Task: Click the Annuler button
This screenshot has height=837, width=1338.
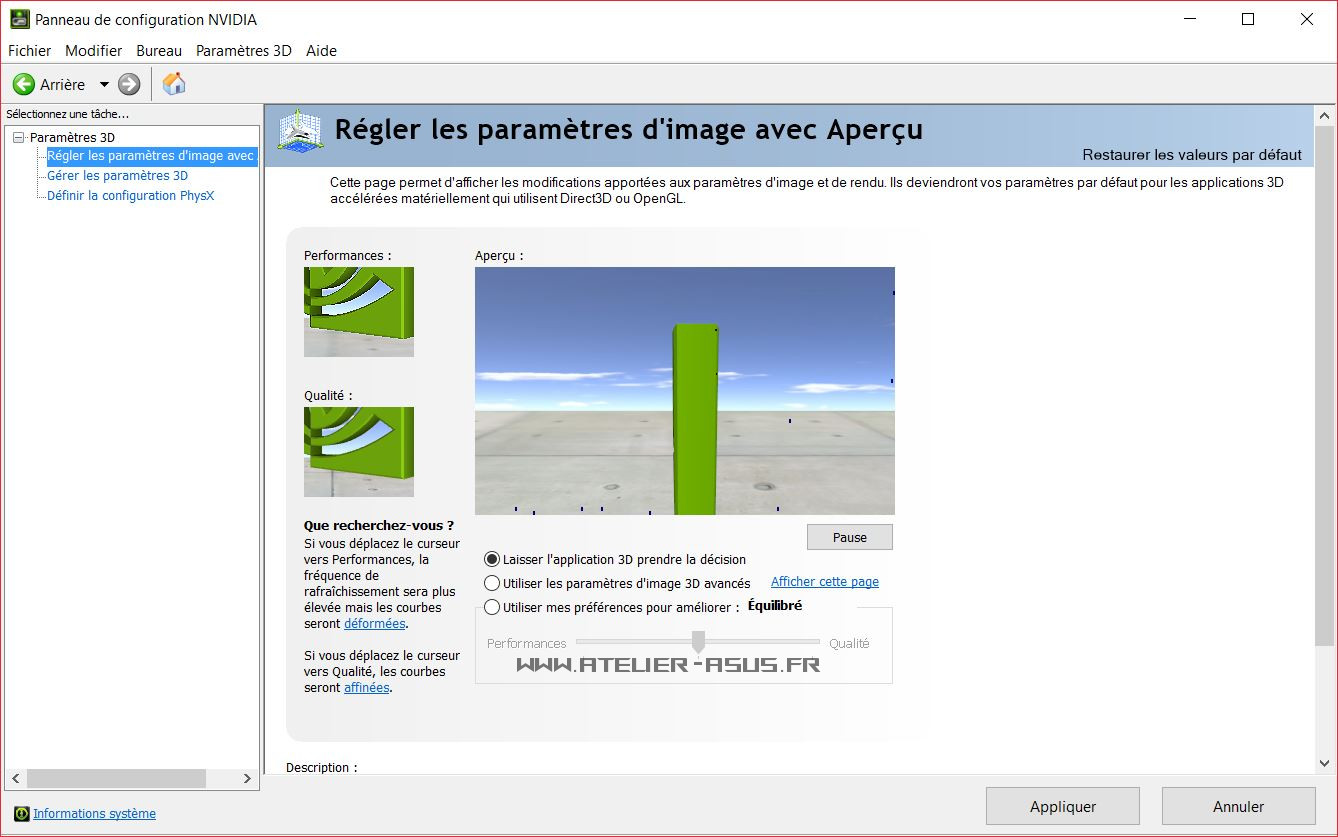Action: 1238,806
